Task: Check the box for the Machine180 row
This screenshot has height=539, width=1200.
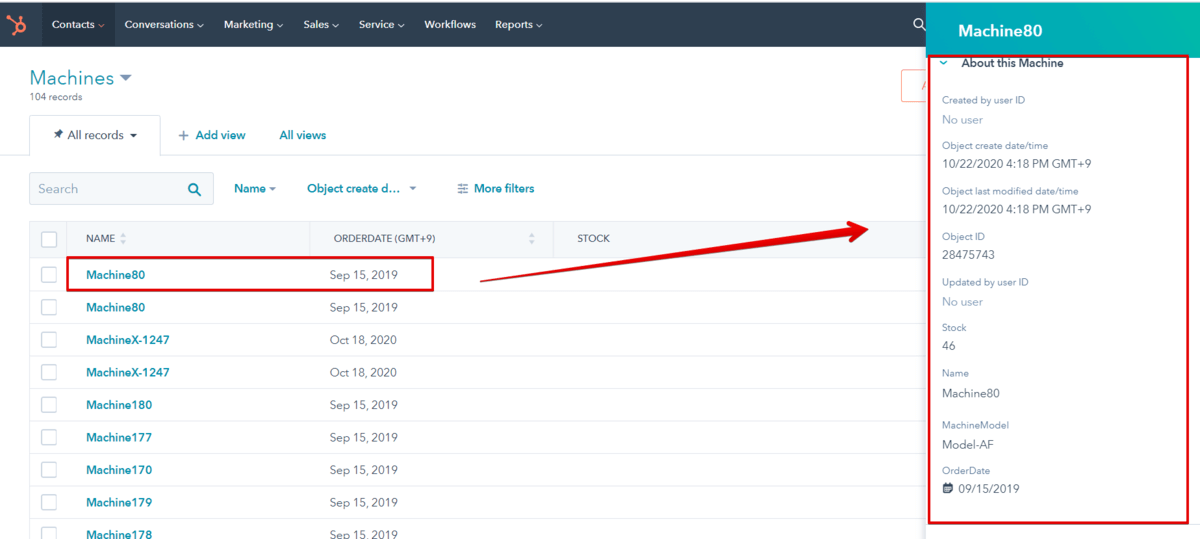Action: (49, 405)
